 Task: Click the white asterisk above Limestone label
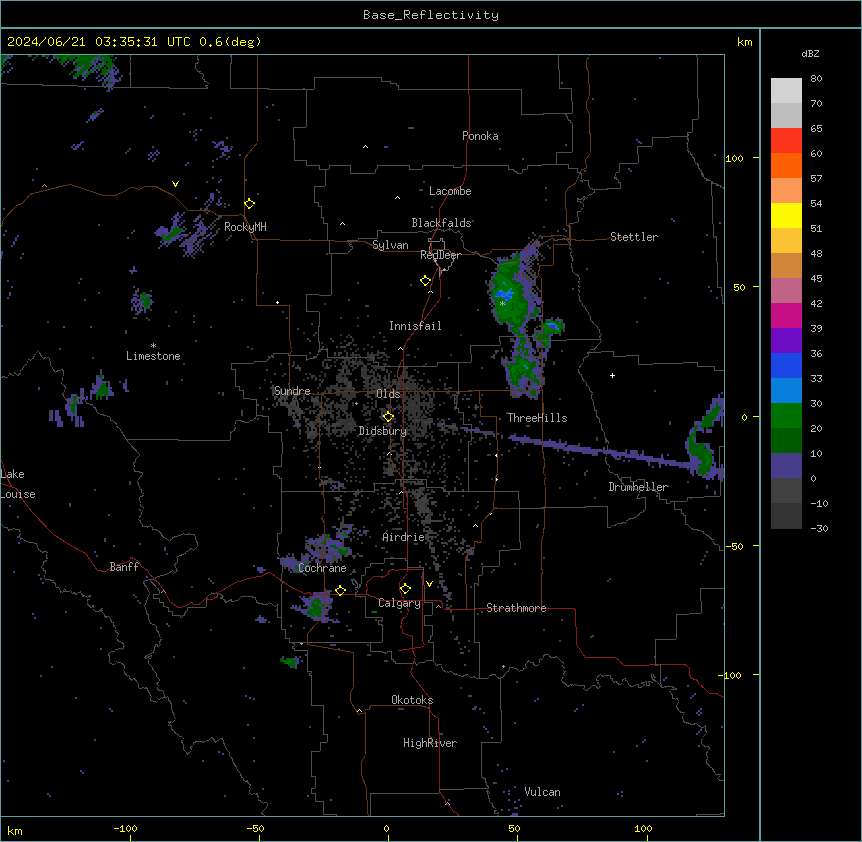[x=153, y=345]
